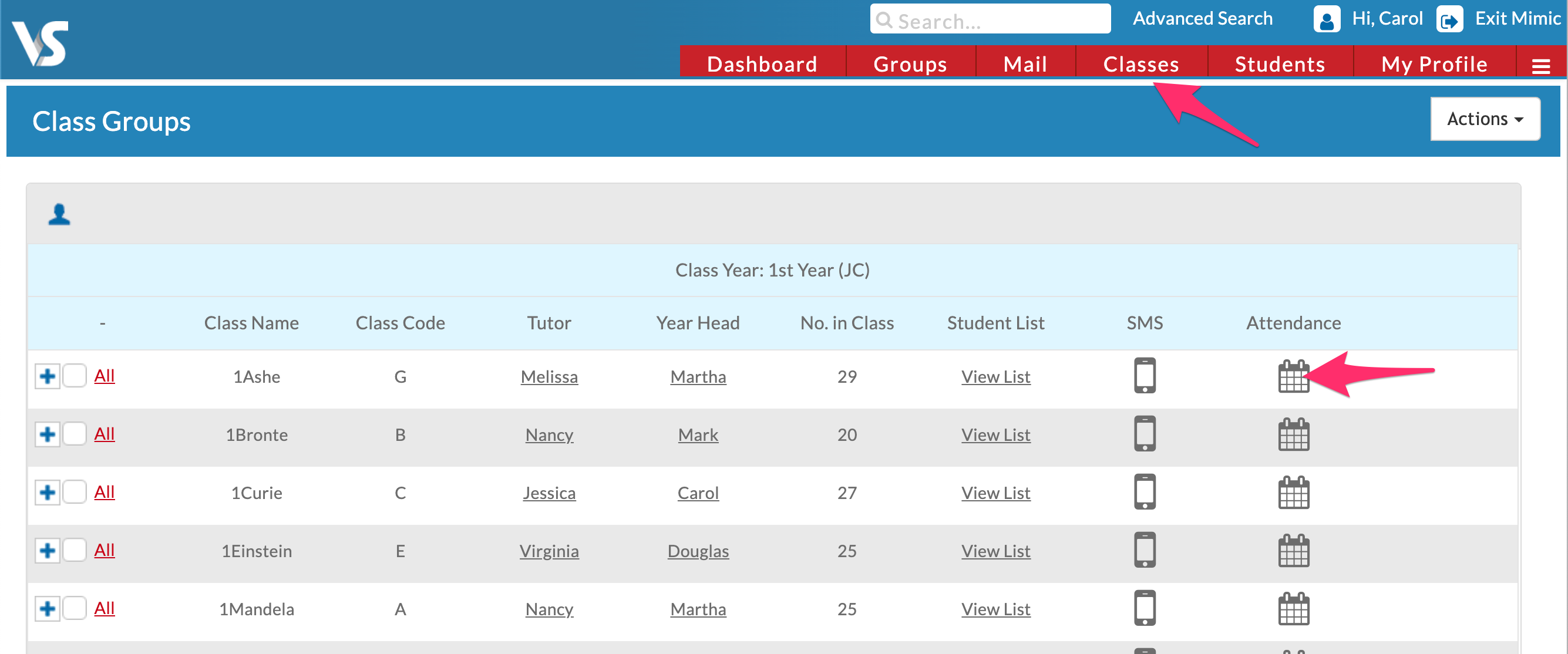This screenshot has width=1568, height=654.
Task: Open the Actions dropdown
Action: [x=1485, y=119]
